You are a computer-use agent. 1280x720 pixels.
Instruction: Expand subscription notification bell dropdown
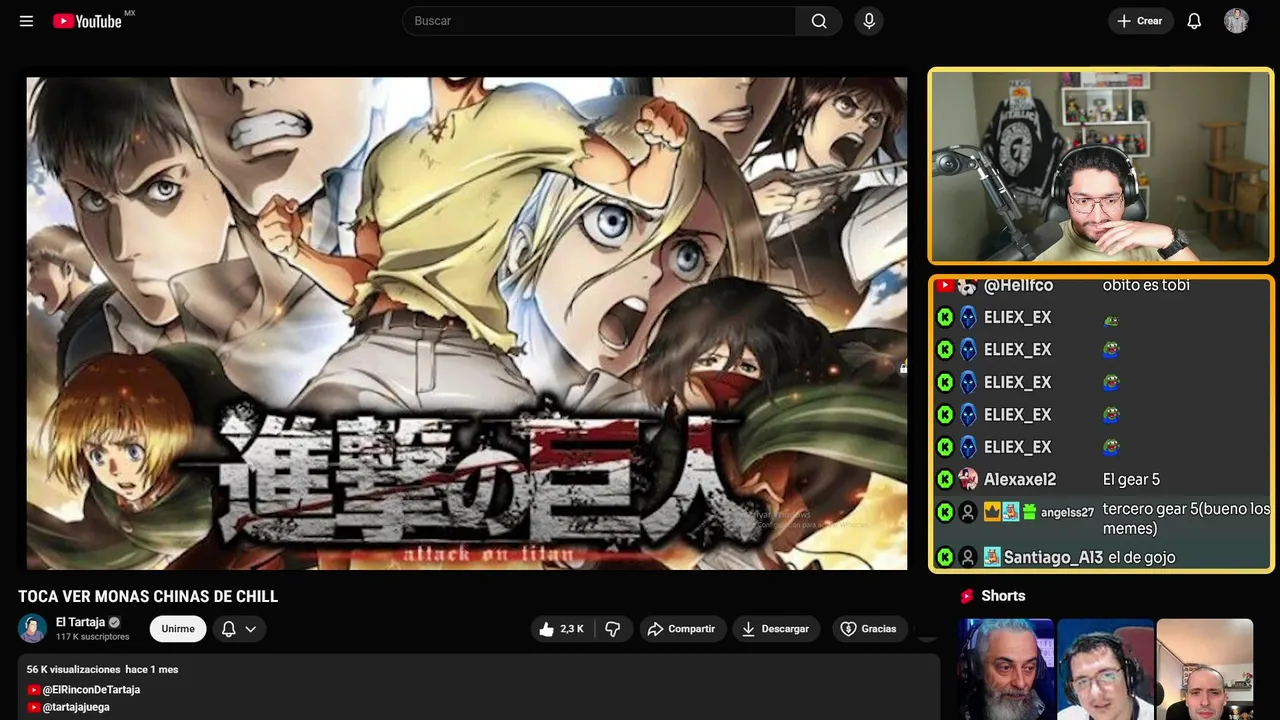point(239,629)
